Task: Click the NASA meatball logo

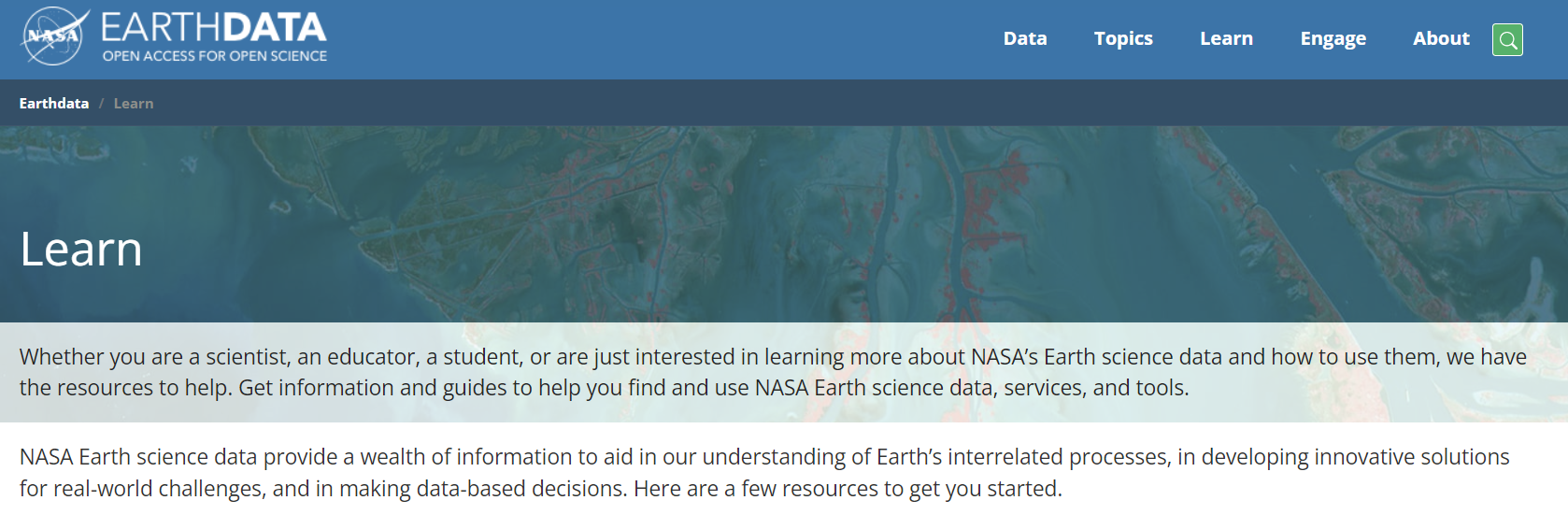Action: pyautogui.click(x=53, y=37)
